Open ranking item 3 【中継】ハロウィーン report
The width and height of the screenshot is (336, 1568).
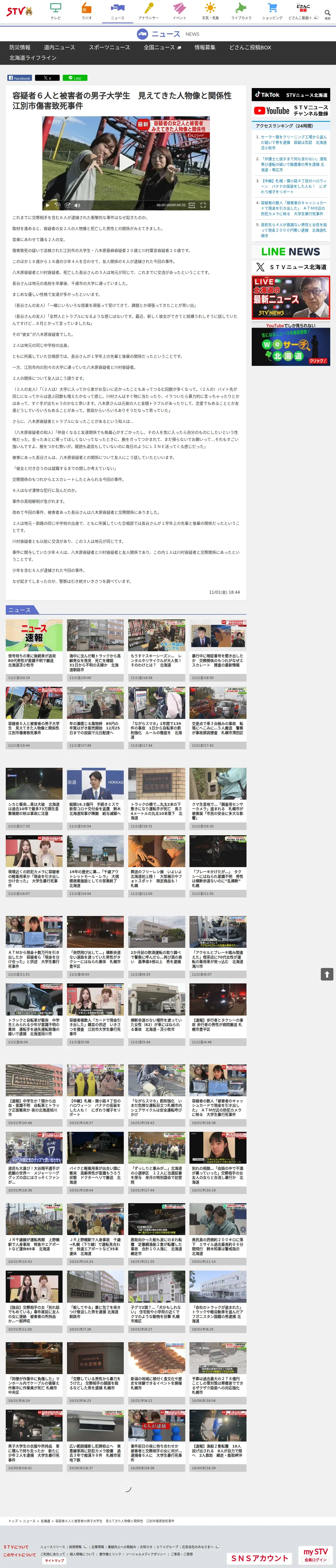click(x=293, y=186)
